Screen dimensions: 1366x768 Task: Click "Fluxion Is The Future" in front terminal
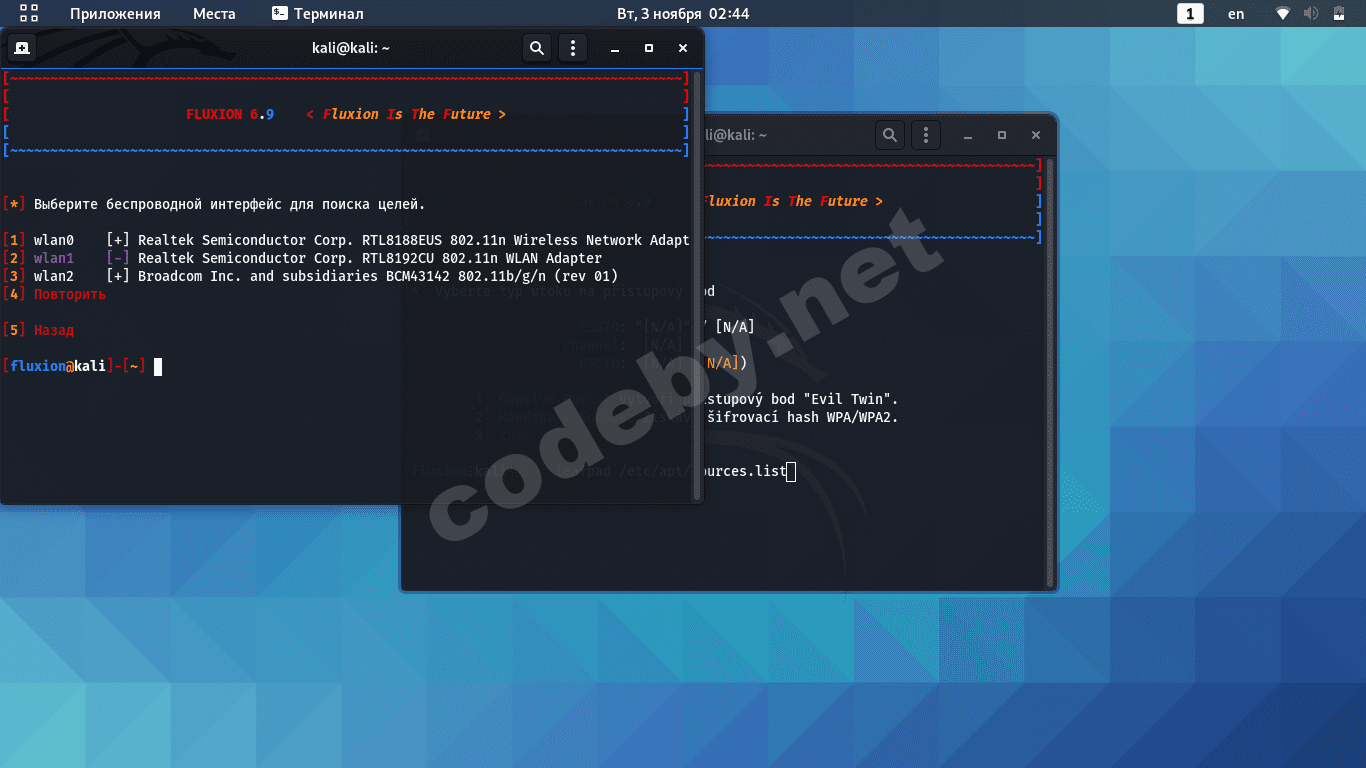(406, 114)
